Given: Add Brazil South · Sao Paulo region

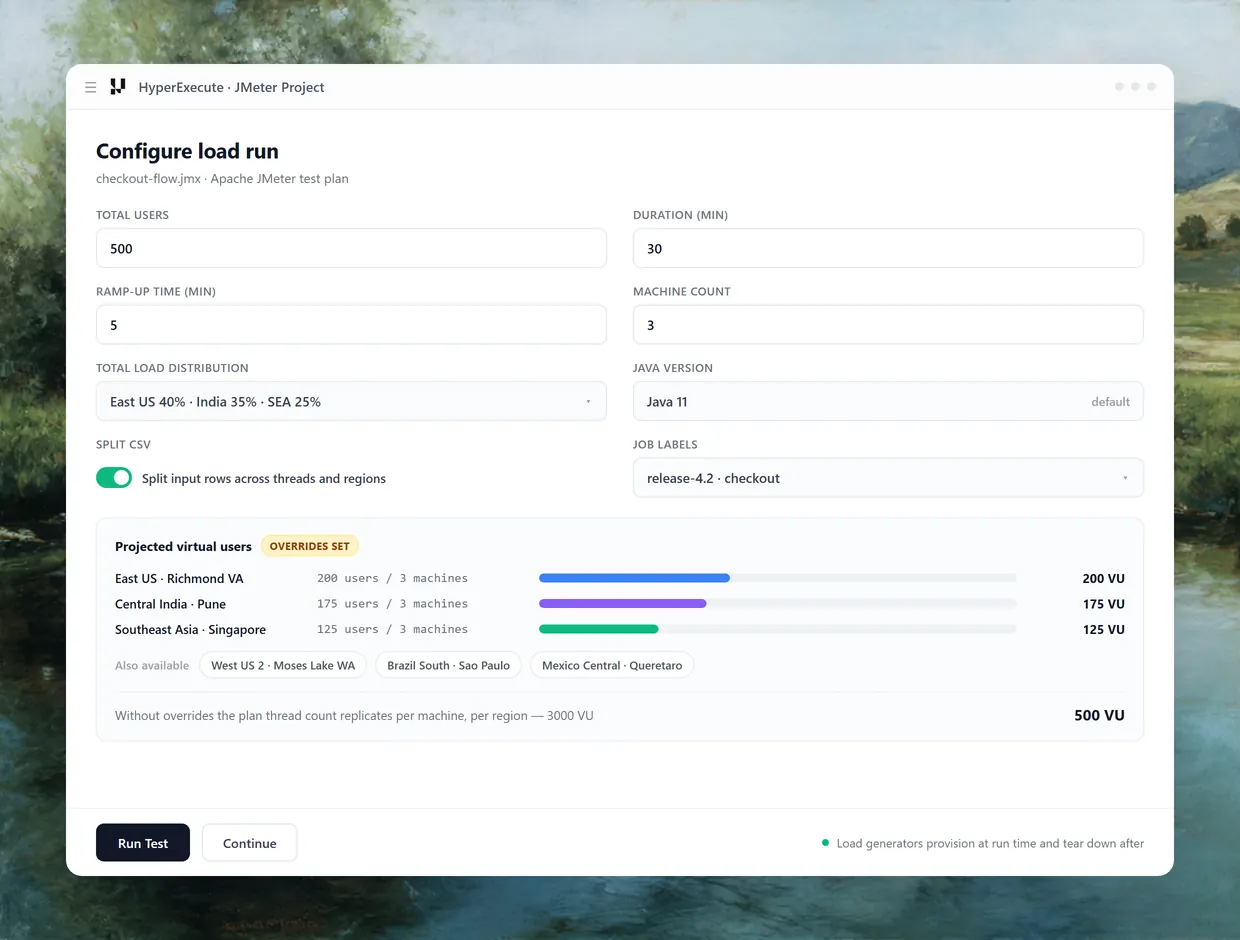Looking at the screenshot, I should point(448,665).
